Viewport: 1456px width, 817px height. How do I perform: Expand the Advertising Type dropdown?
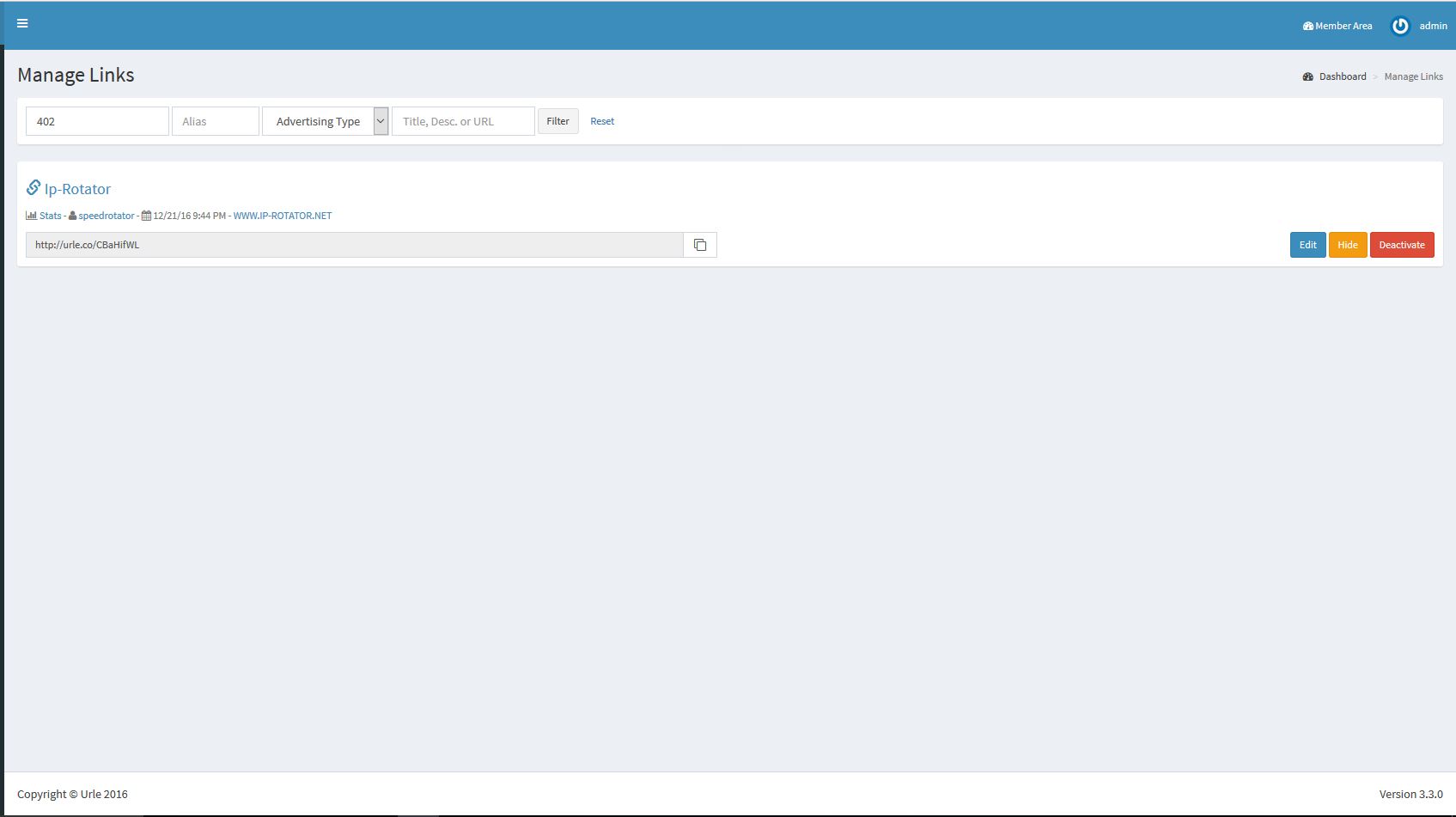[325, 121]
